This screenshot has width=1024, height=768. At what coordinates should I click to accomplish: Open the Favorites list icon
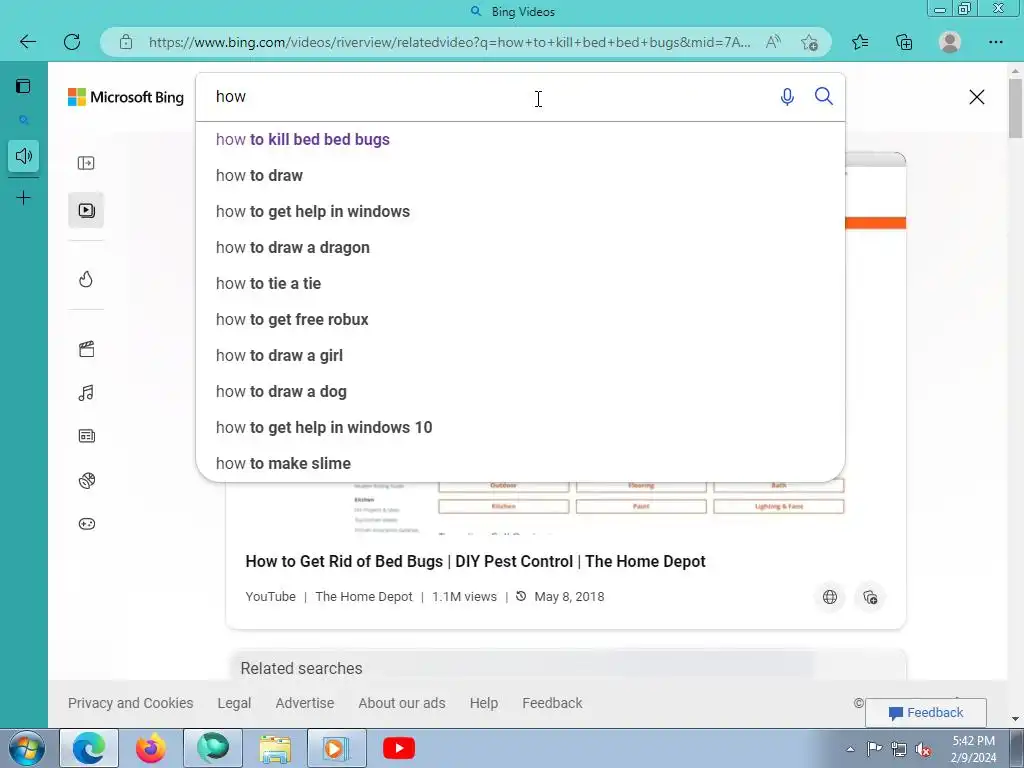(x=860, y=42)
